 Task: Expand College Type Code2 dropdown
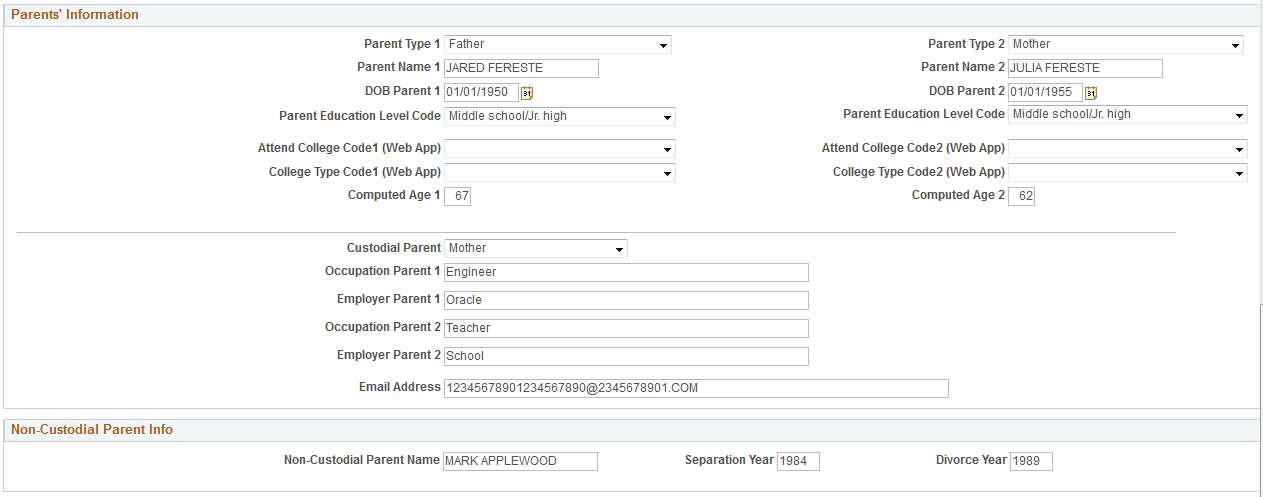(1127, 173)
